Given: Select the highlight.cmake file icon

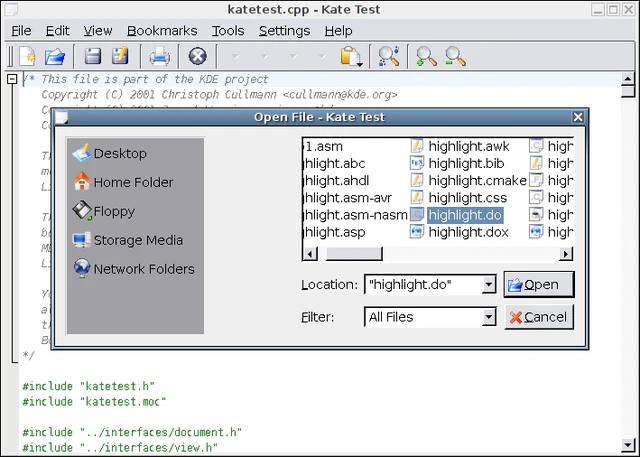Looking at the screenshot, I should point(417,180).
